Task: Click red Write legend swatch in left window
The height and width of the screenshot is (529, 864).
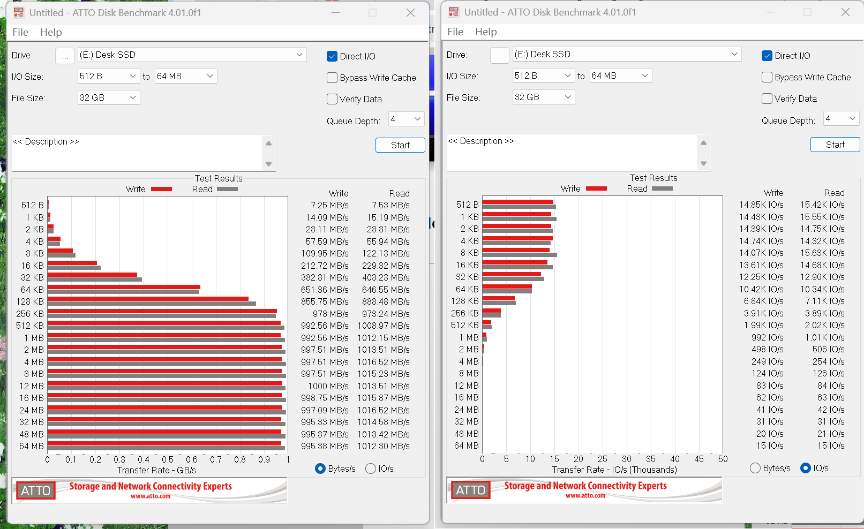Action: (161, 189)
